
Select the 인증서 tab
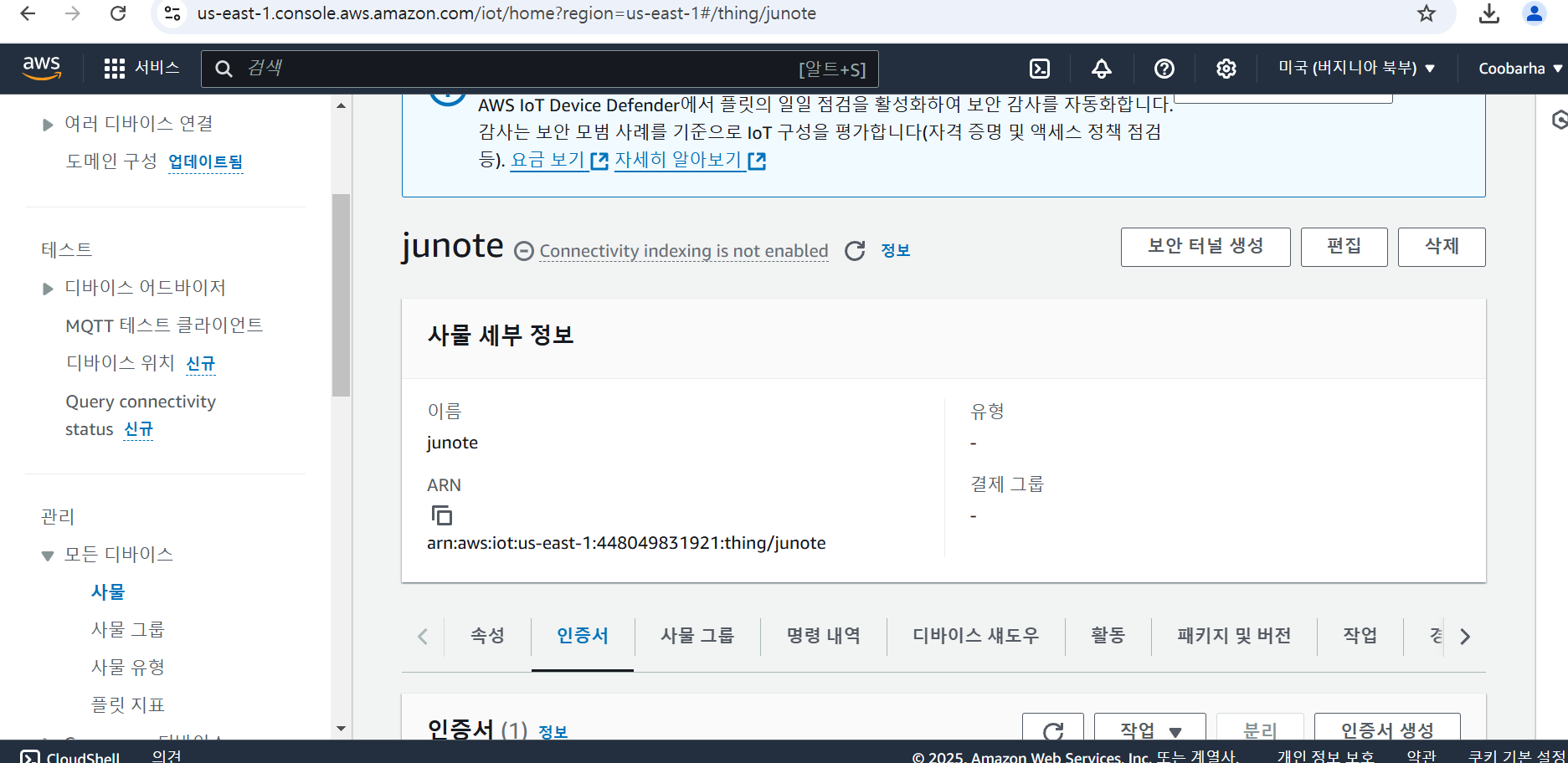(x=583, y=636)
